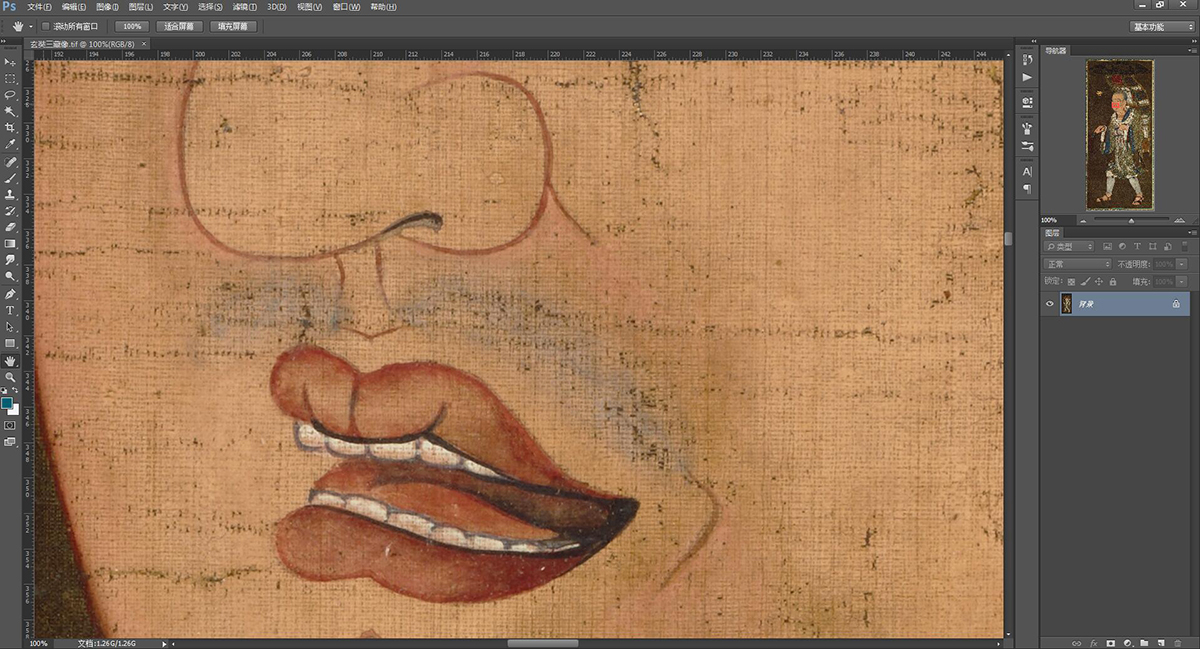Toggle lock position icon
Image resolution: width=1200 pixels, height=649 pixels.
(1099, 282)
